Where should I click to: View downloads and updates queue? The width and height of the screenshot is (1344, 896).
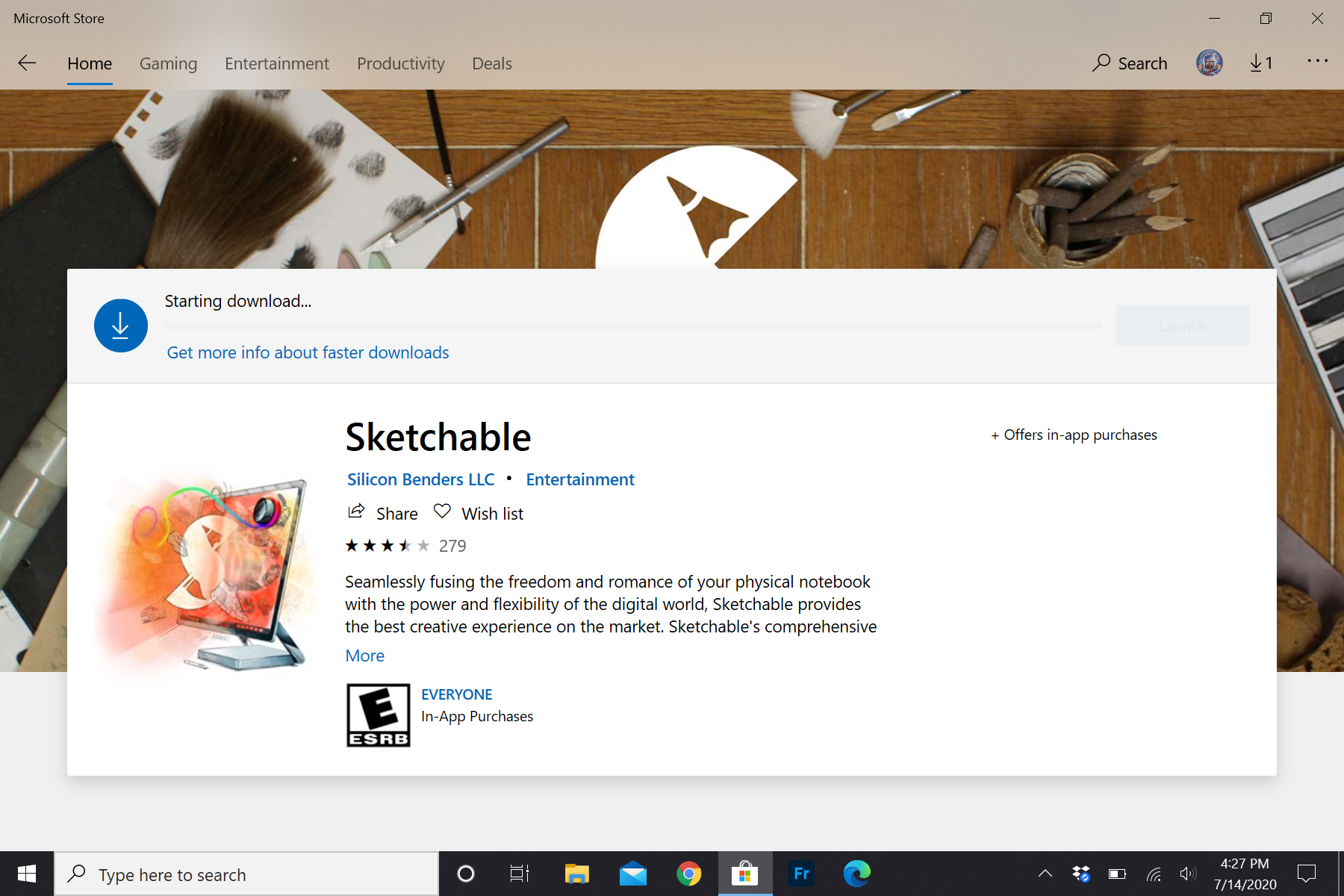pos(1261,63)
